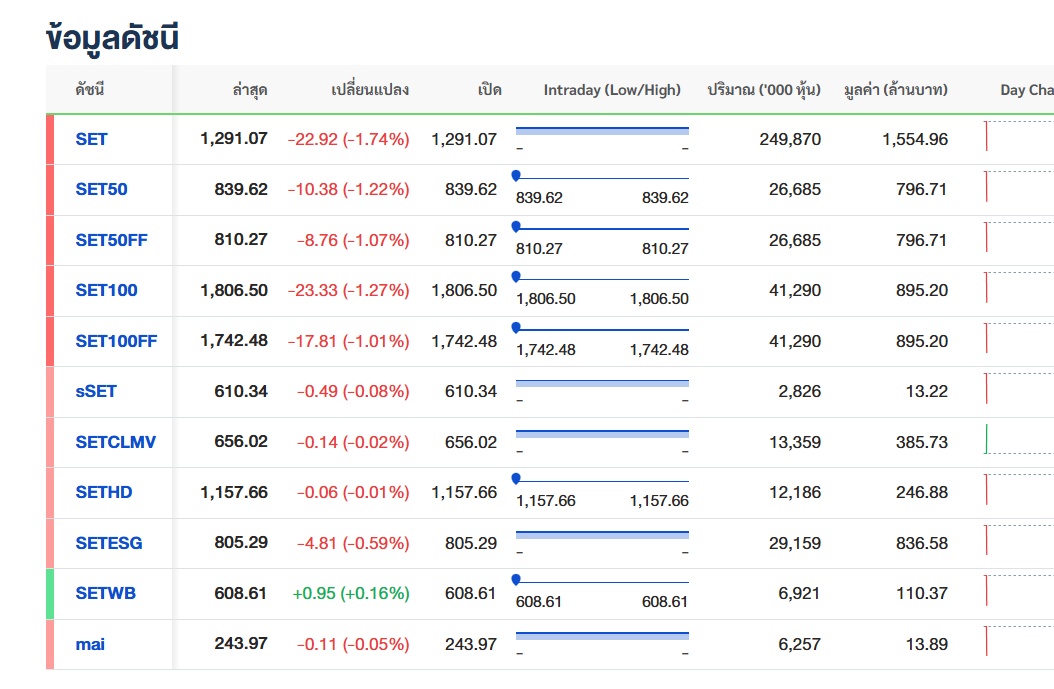1054x689 pixels.
Task: Click the ล่าสุด column header
Action: click(x=249, y=90)
